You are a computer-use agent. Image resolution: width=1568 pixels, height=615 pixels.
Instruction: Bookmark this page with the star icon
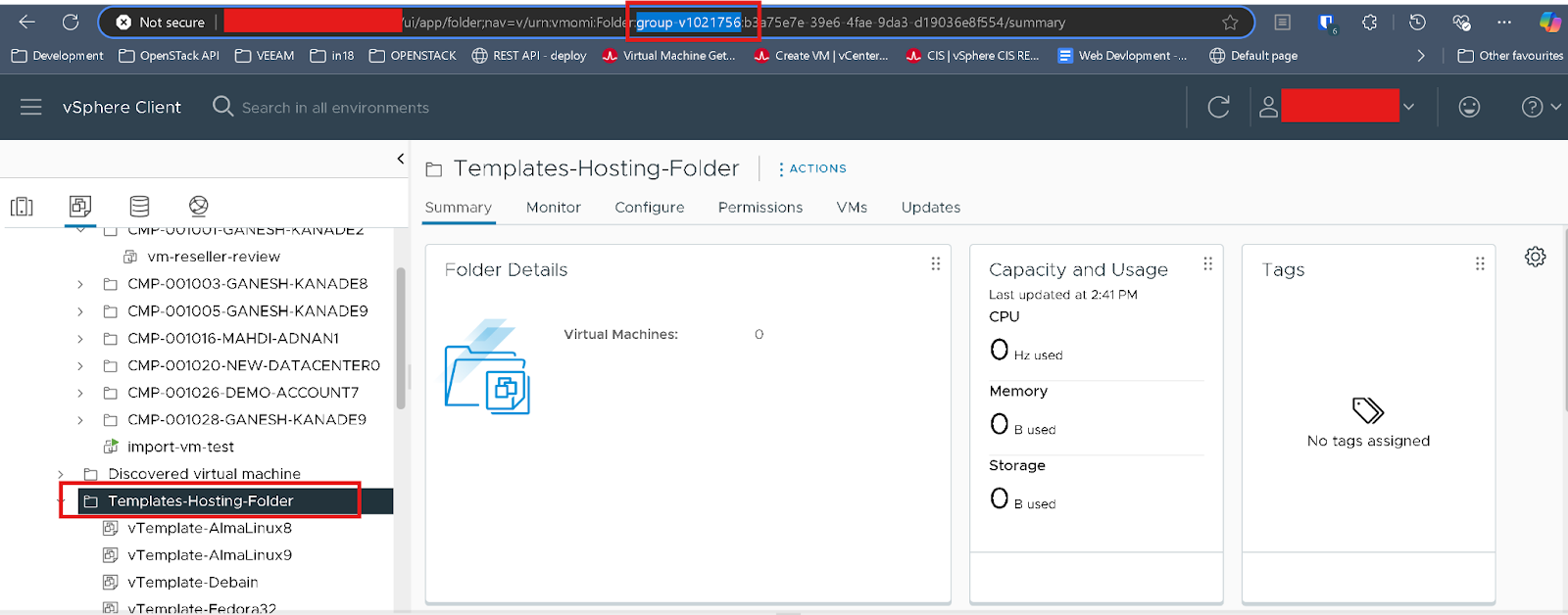click(x=1230, y=22)
